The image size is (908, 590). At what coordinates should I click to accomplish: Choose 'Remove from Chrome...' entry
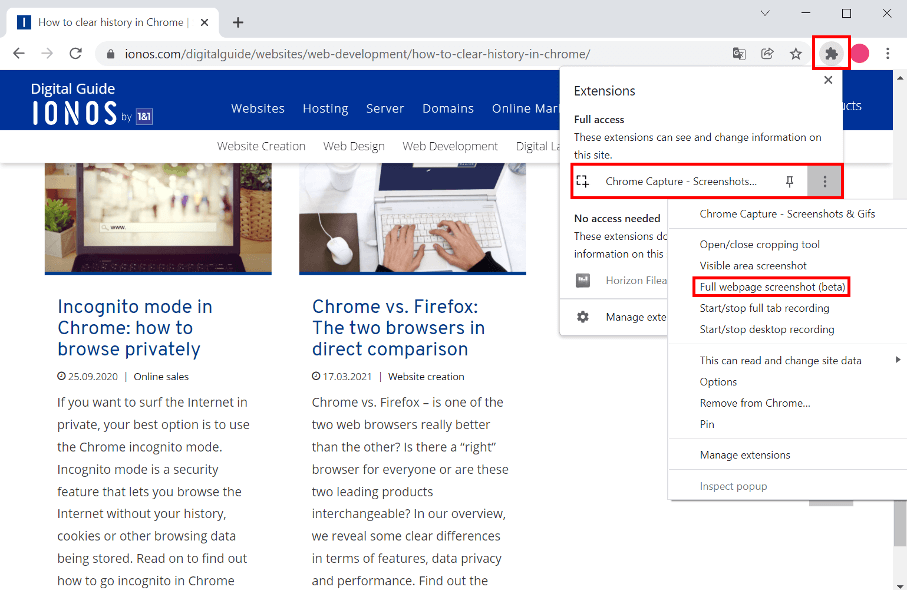click(x=755, y=403)
